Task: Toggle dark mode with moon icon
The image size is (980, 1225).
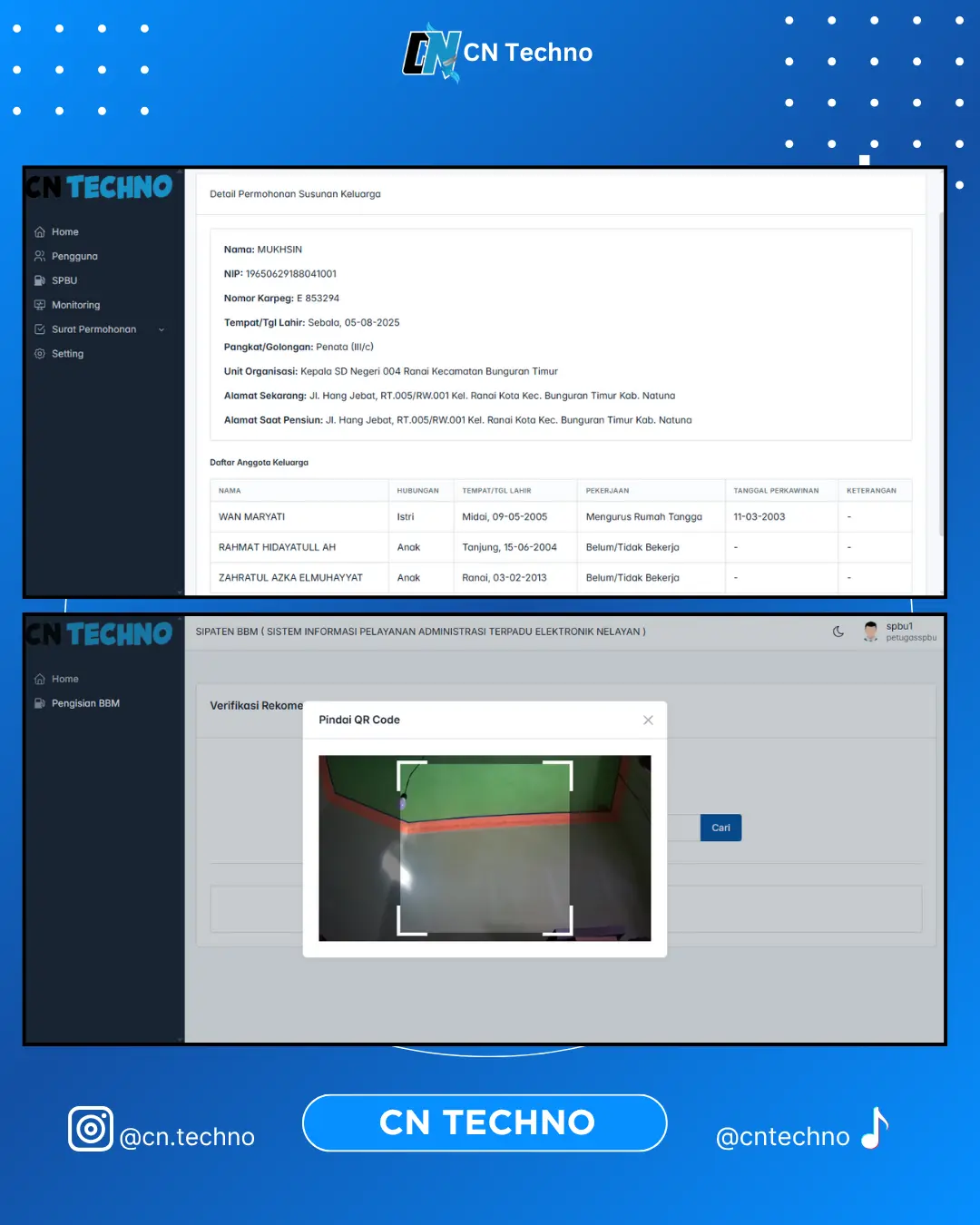Action: tap(838, 632)
